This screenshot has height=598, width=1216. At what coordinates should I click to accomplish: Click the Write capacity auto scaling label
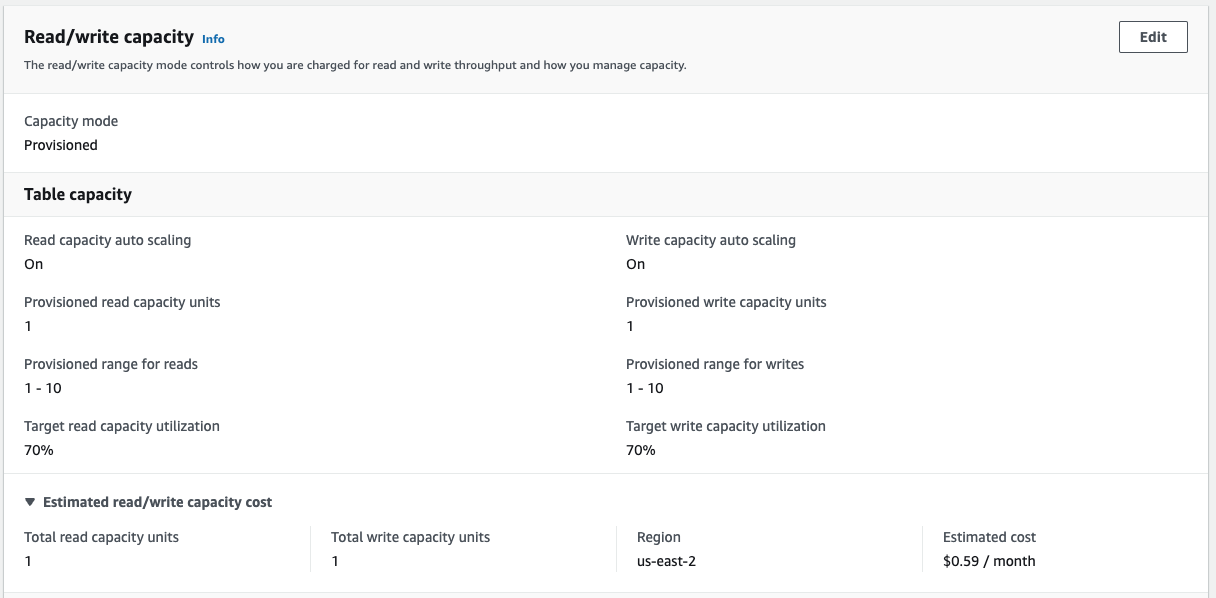(710, 240)
